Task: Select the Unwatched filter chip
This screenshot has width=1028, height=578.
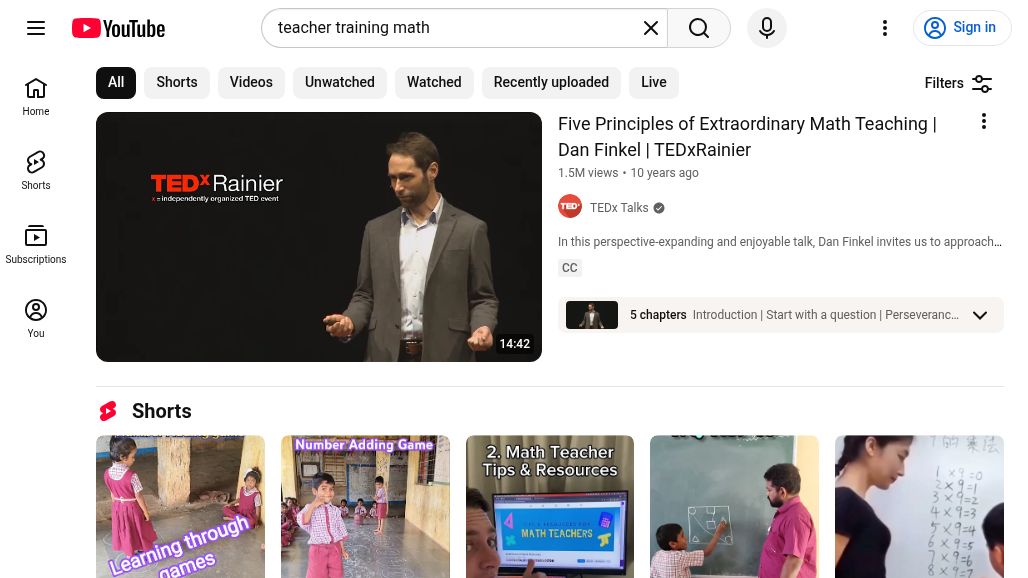Action: tap(340, 83)
